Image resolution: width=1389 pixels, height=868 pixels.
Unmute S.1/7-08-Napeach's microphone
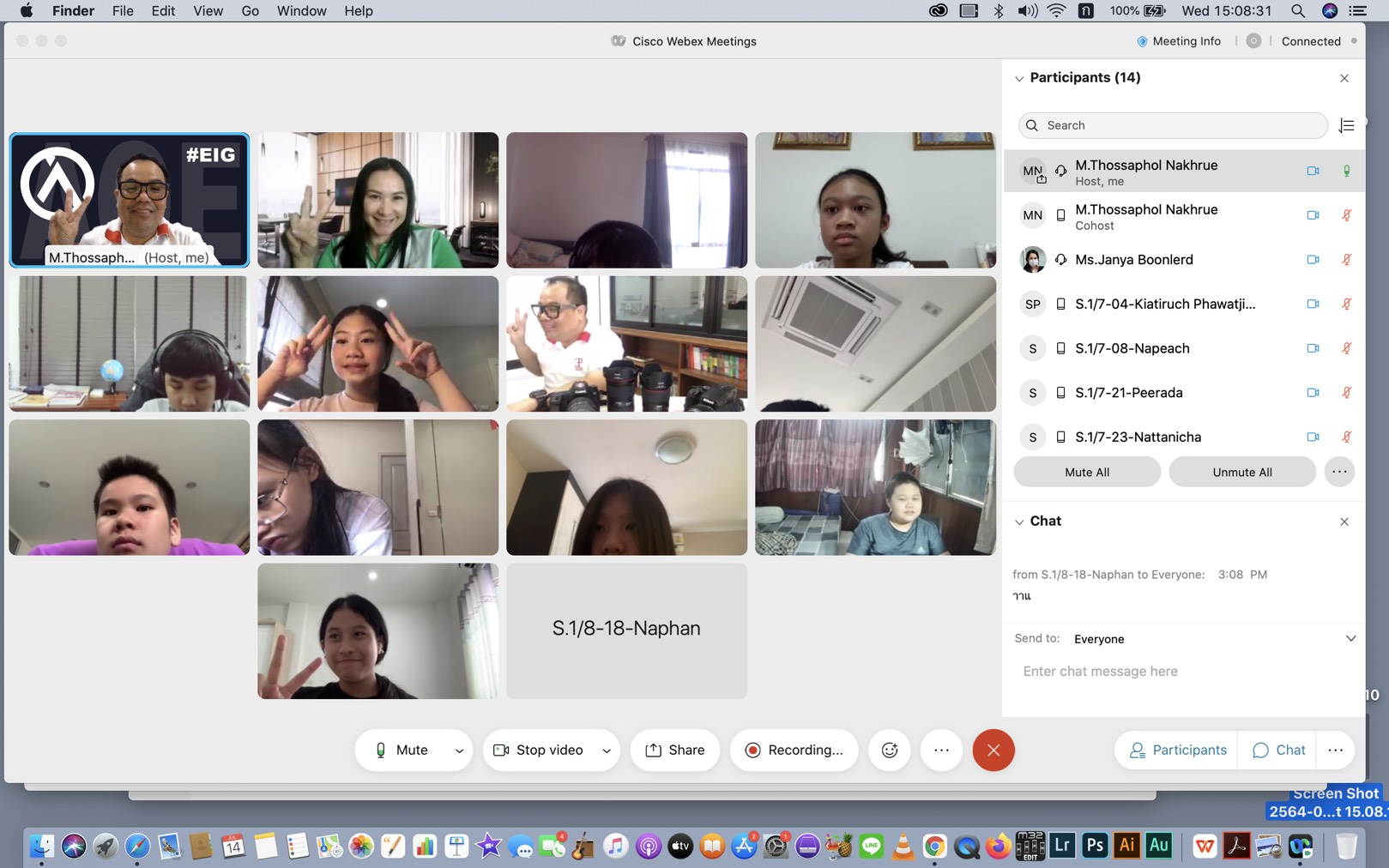point(1346,348)
